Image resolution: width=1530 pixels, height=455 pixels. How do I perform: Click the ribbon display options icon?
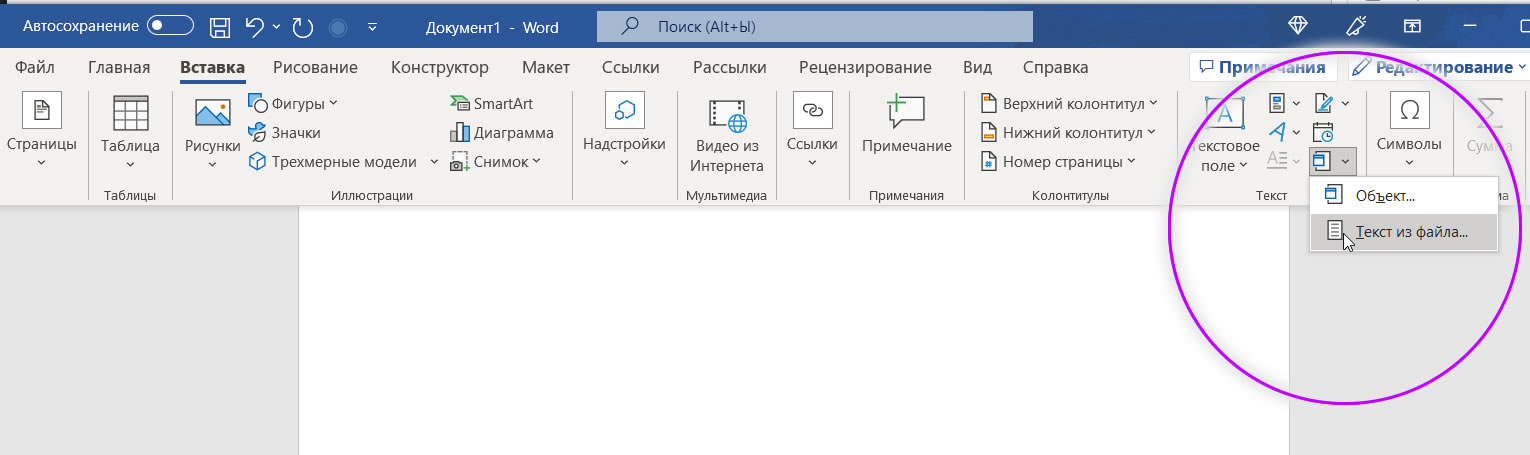point(1412,26)
